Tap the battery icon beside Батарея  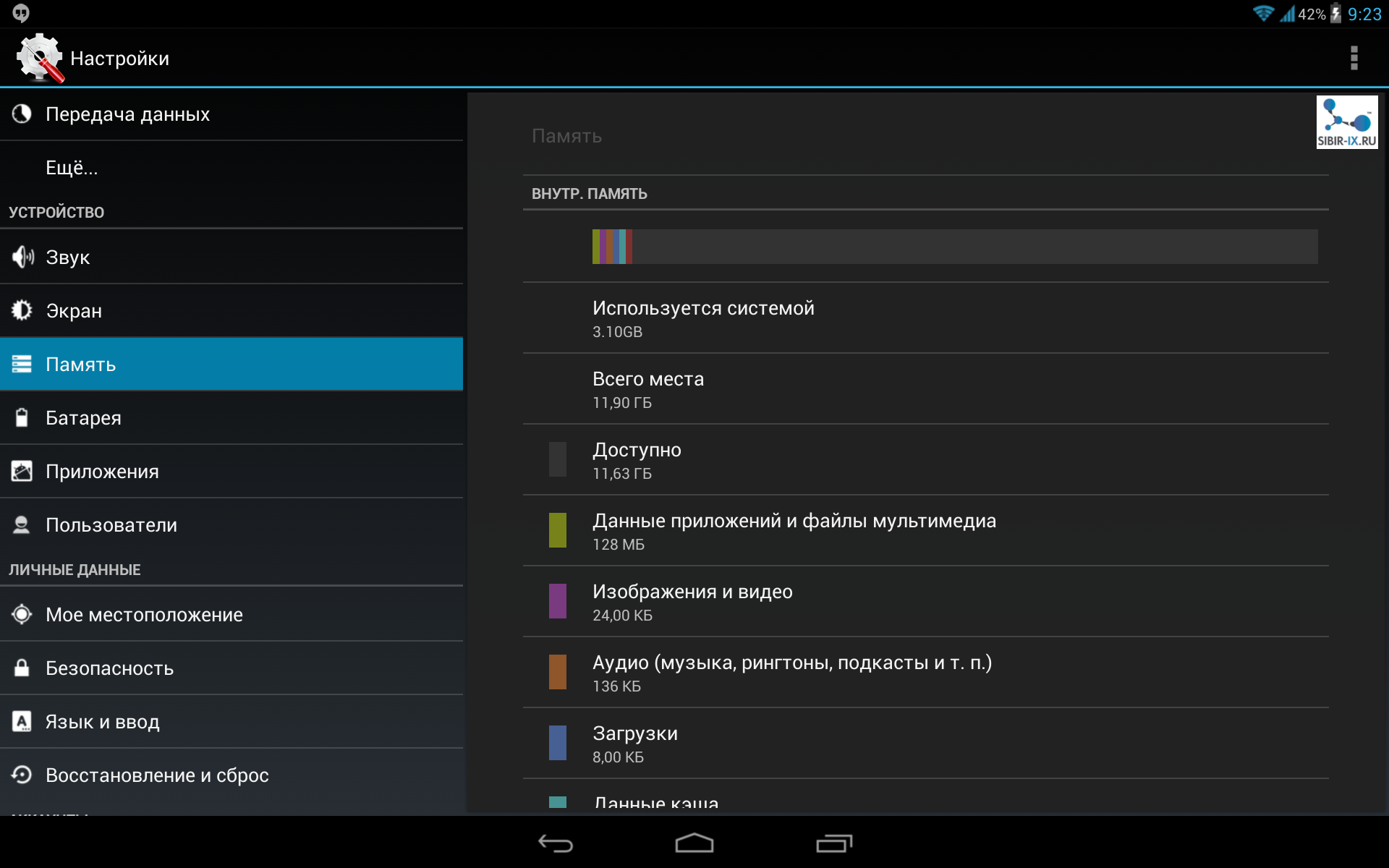[22, 417]
